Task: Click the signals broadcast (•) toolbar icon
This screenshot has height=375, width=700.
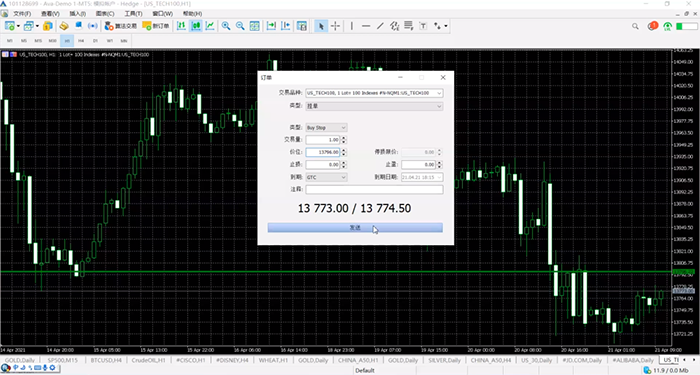Action: tap(92, 26)
